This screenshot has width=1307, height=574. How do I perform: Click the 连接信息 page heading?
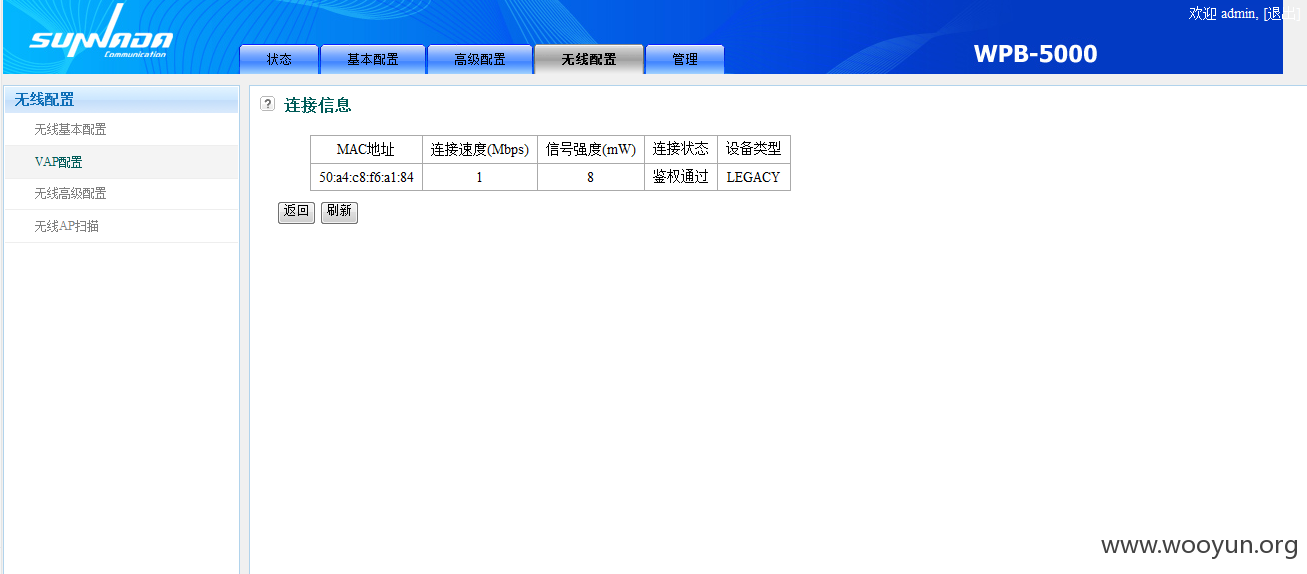click(x=318, y=105)
